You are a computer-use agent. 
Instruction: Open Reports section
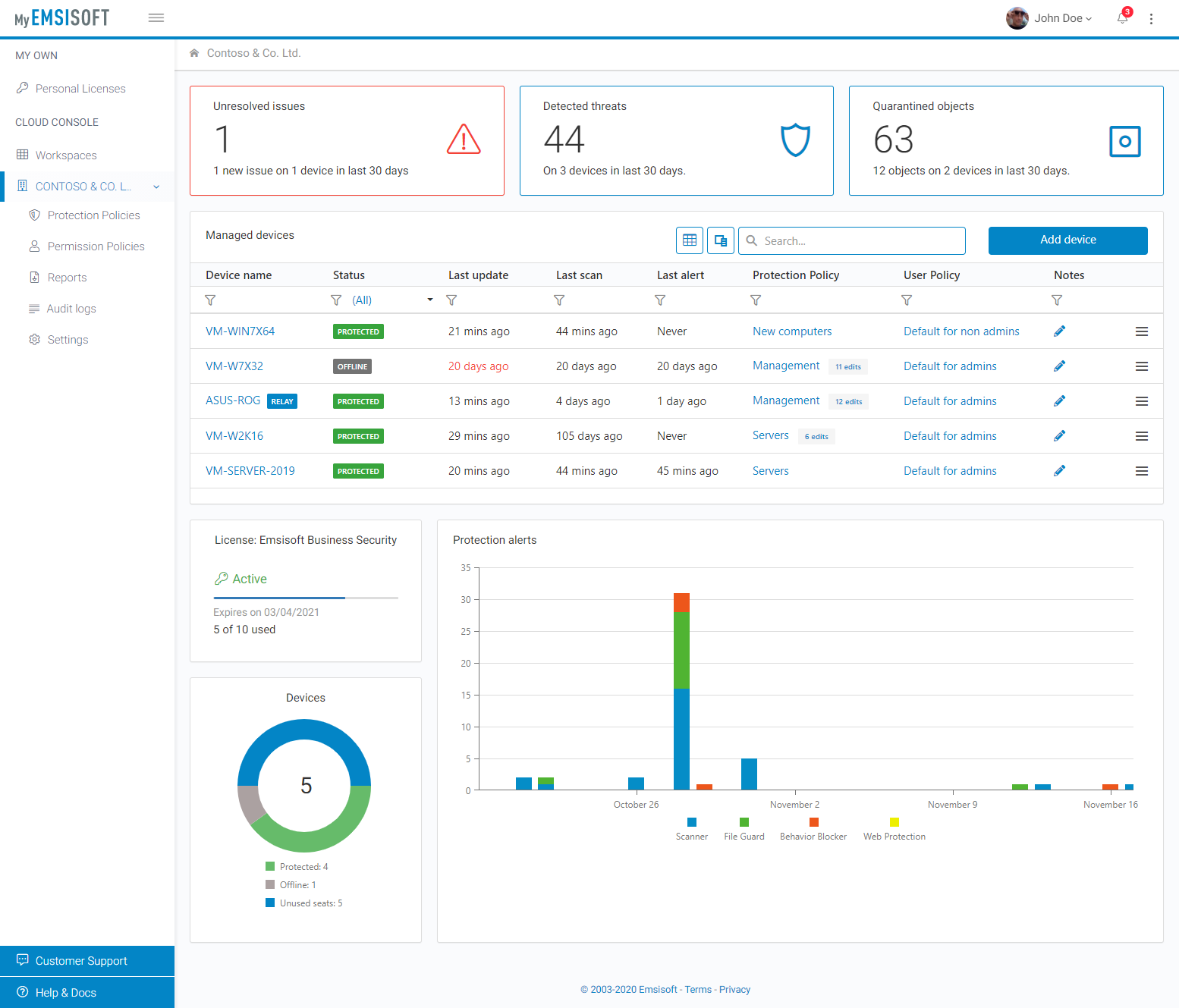coord(67,278)
